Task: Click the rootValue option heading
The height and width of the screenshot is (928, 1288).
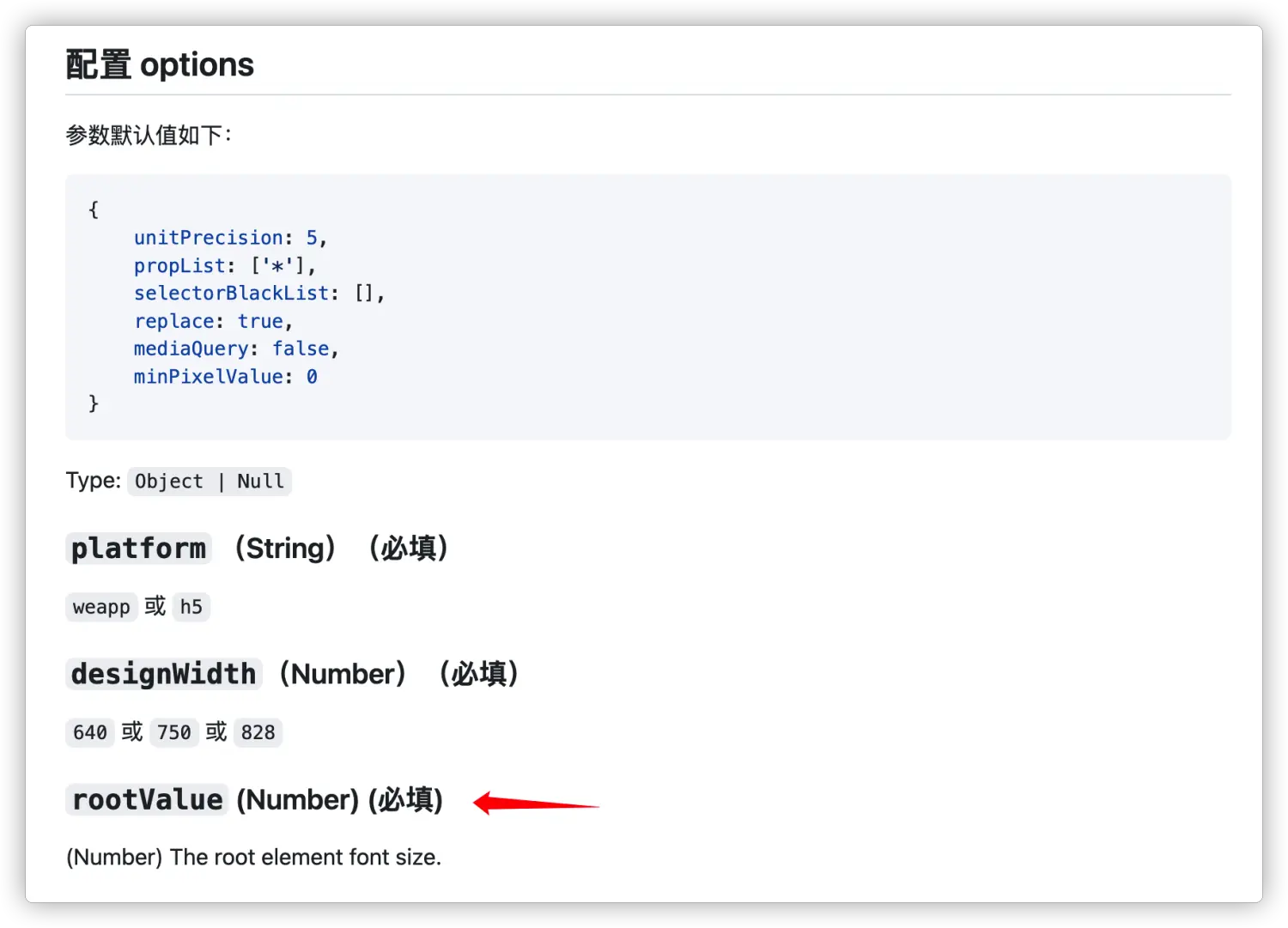Action: (147, 800)
